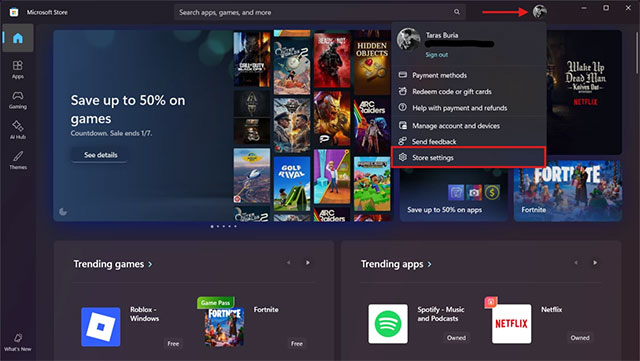The height and width of the screenshot is (361, 640).
Task: Click the search magnifier icon
Action: 457,12
